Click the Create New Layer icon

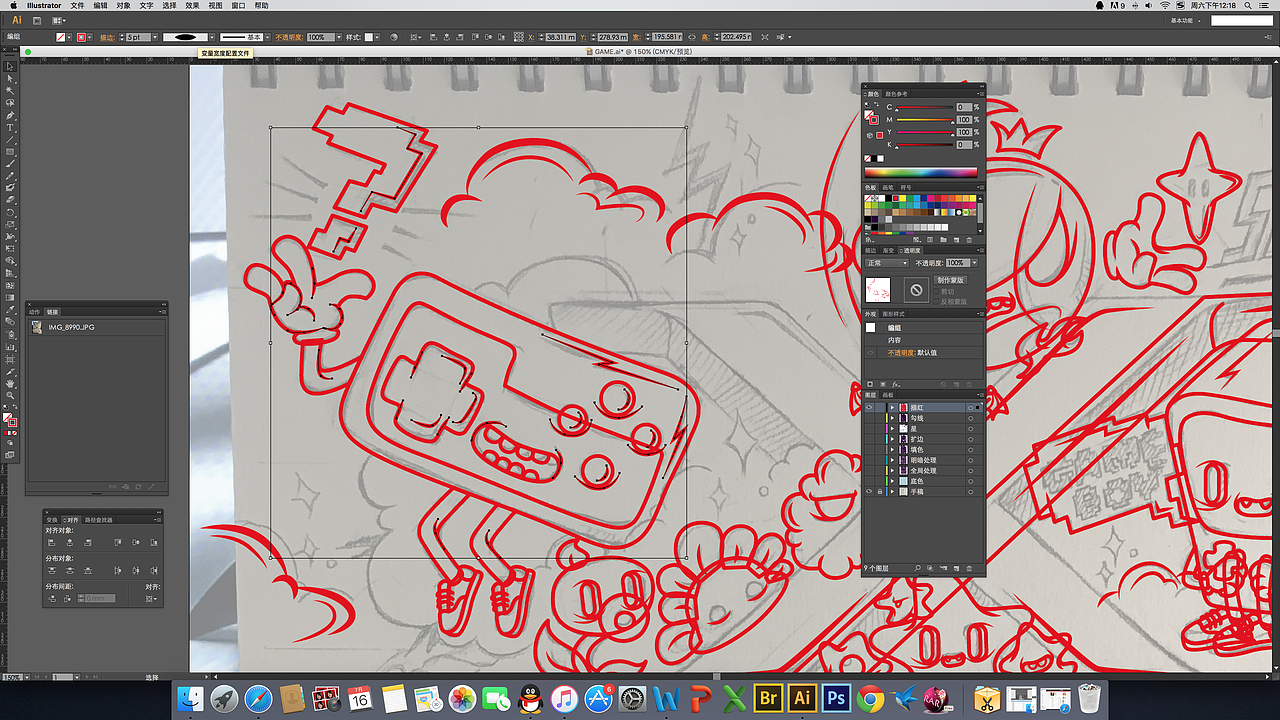click(x=956, y=568)
